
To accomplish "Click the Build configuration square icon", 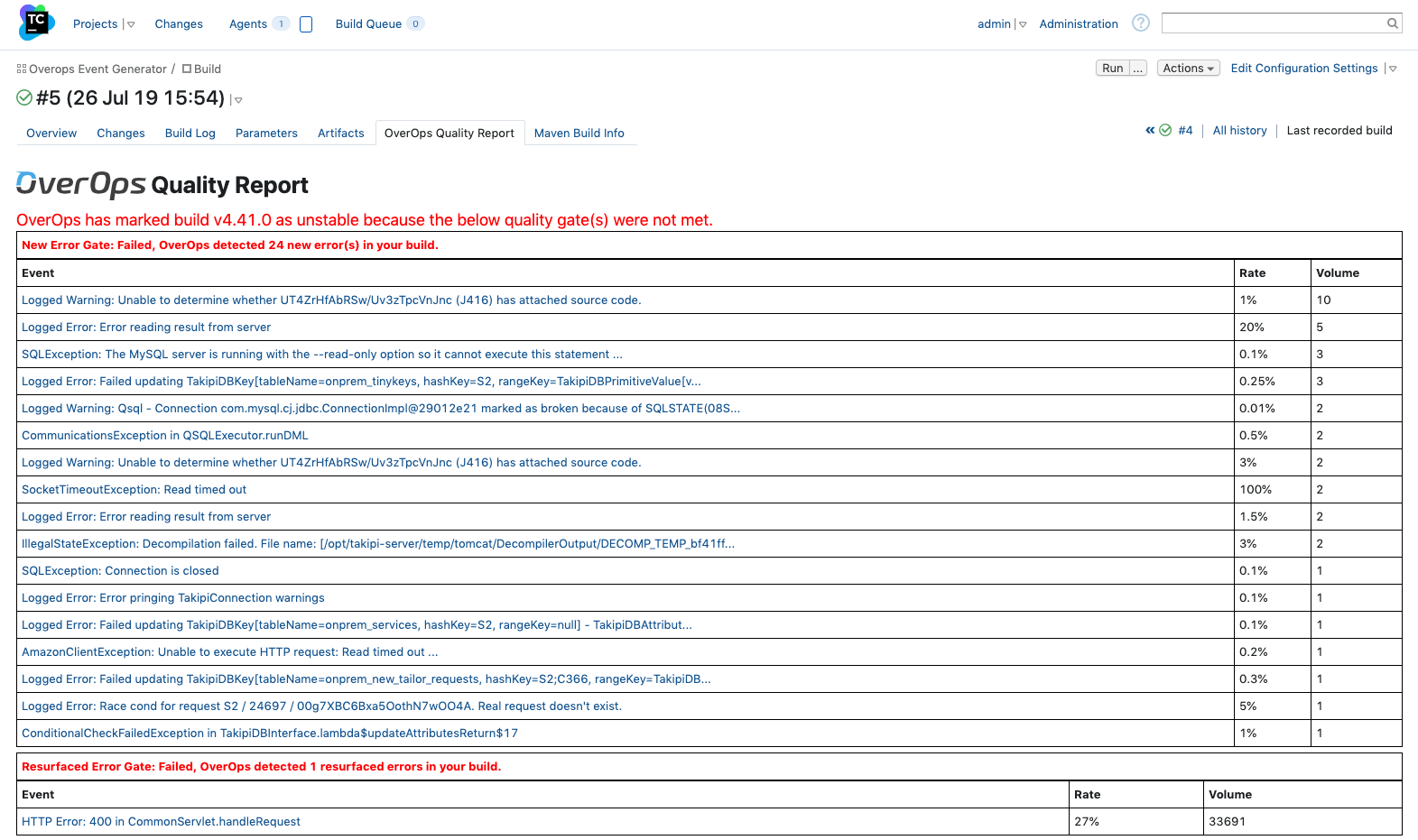I will click(187, 69).
